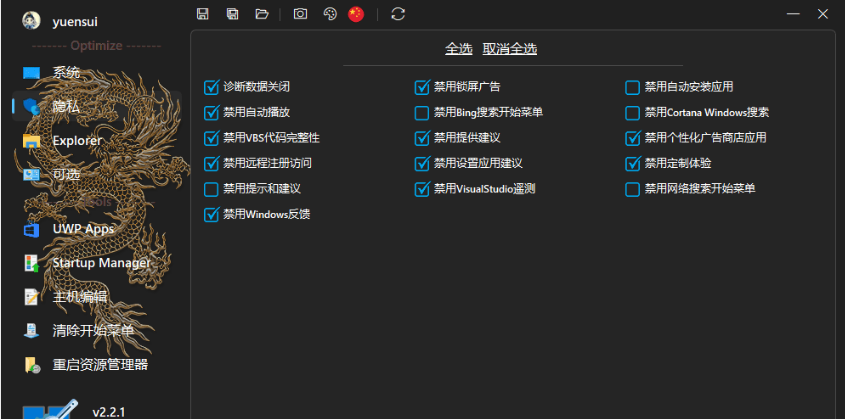Click the 清除开始菜单 icon

tap(31, 331)
